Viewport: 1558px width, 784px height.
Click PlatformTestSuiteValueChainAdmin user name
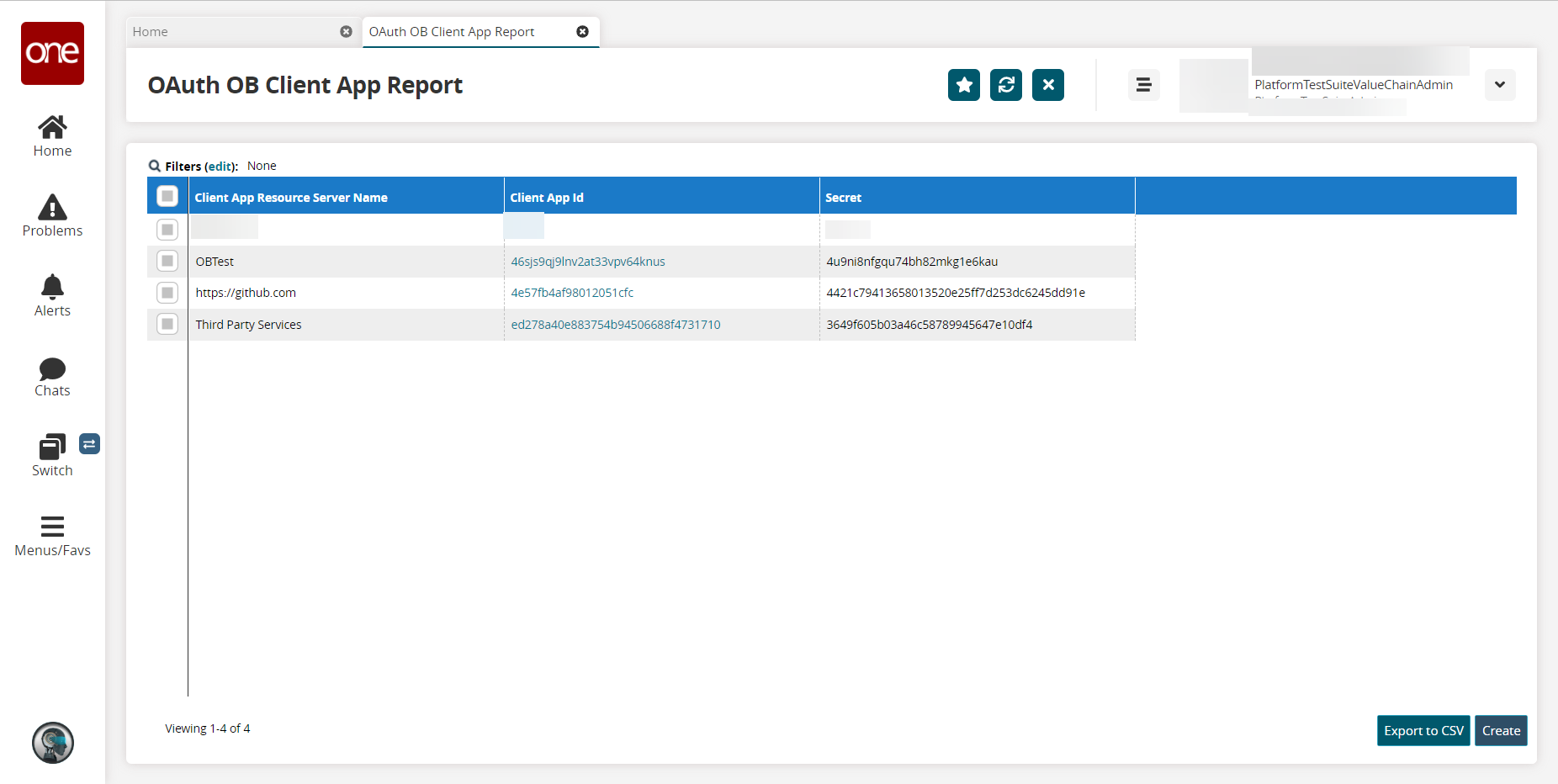pyautogui.click(x=1354, y=85)
